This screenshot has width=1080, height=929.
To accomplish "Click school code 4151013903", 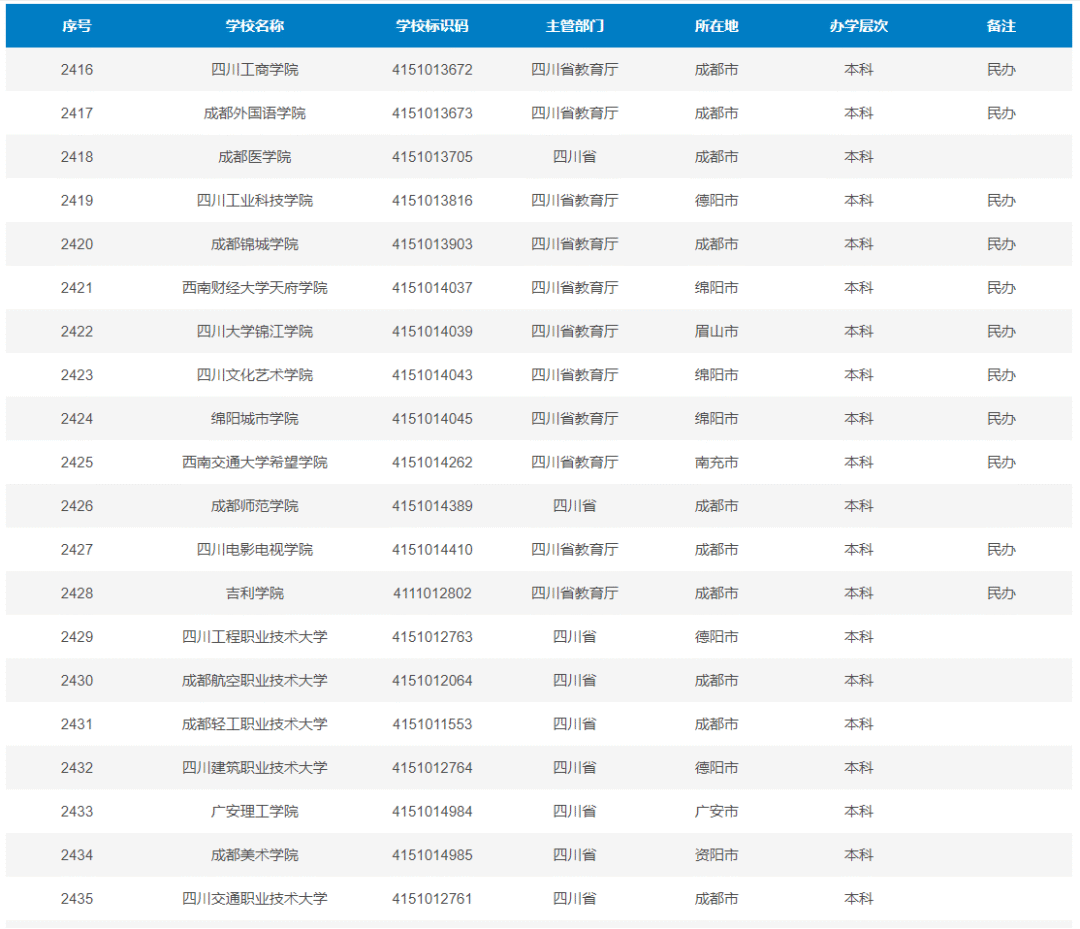I will point(433,244).
